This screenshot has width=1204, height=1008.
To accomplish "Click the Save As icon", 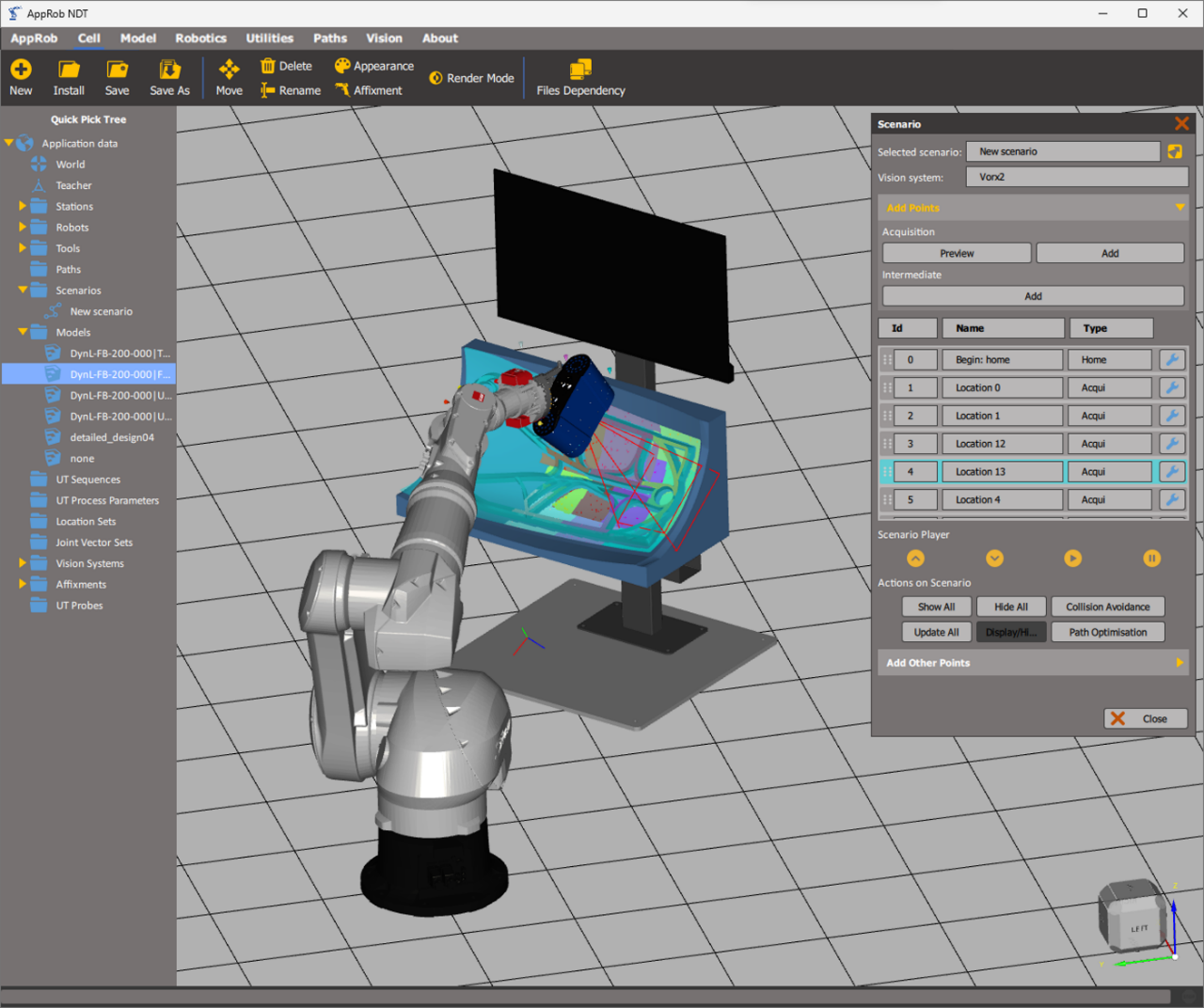I will coord(169,70).
